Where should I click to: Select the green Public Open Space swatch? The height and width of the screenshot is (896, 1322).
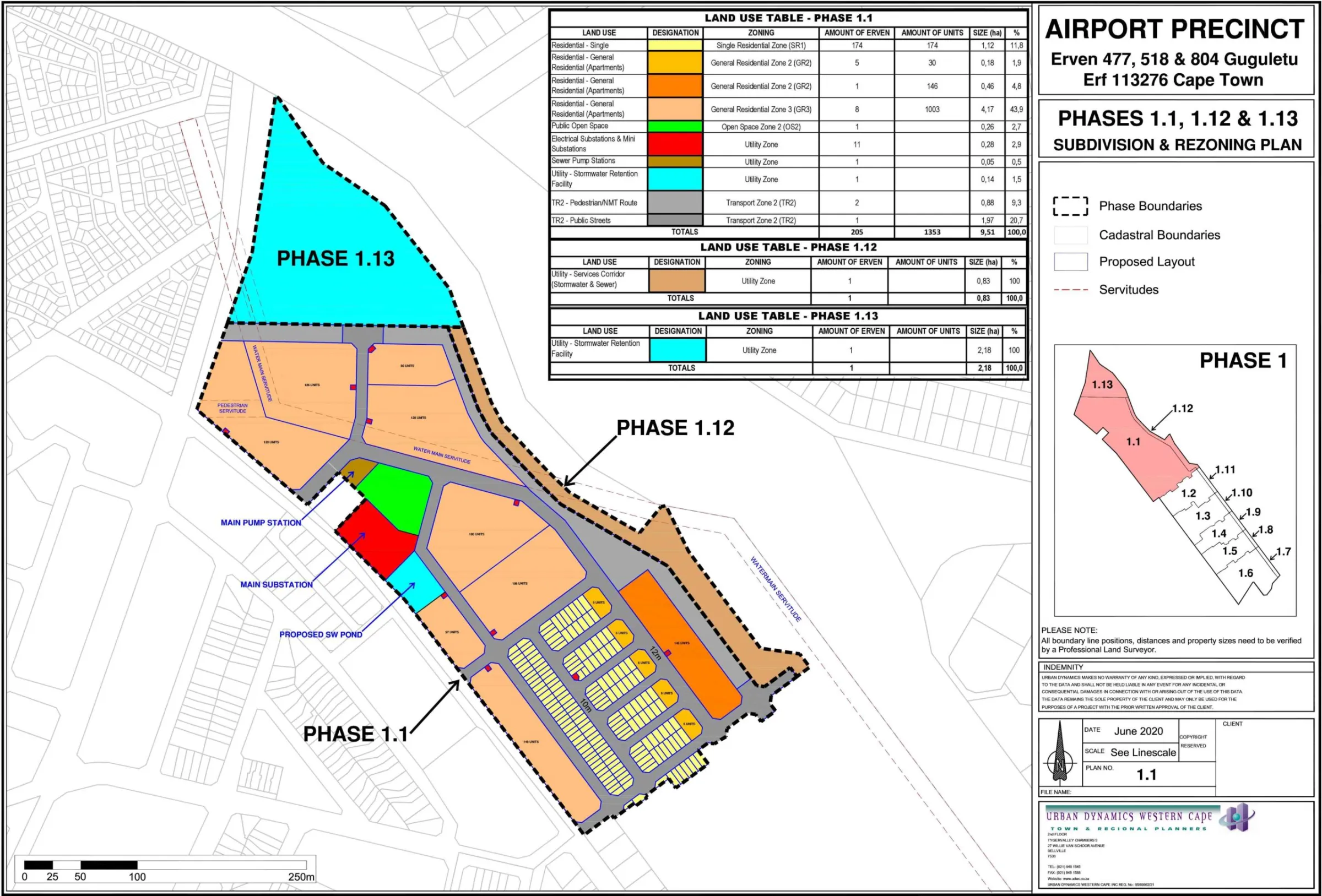coord(675,126)
